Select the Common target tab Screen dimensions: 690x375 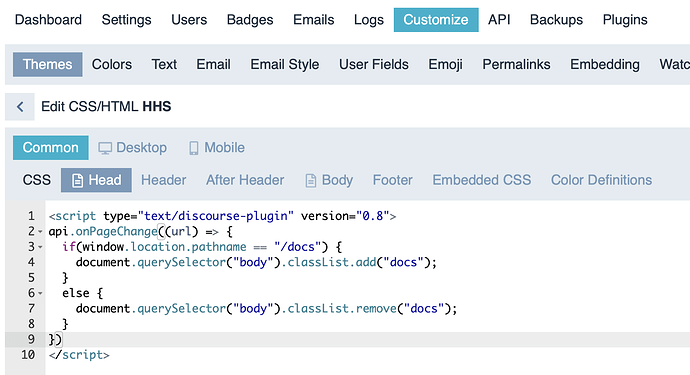tap(51, 148)
